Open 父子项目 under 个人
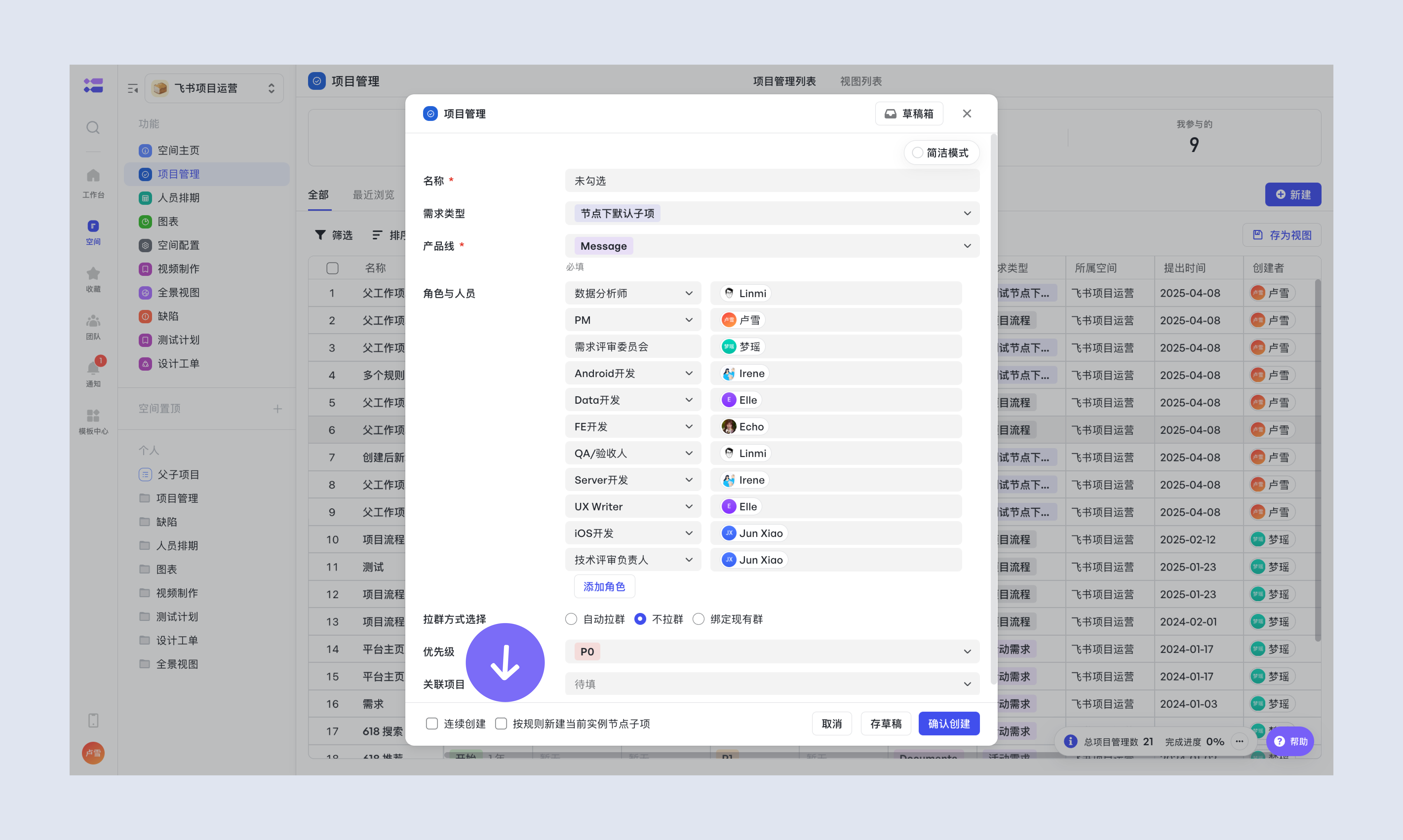This screenshot has height=840, width=1403. [207, 474]
